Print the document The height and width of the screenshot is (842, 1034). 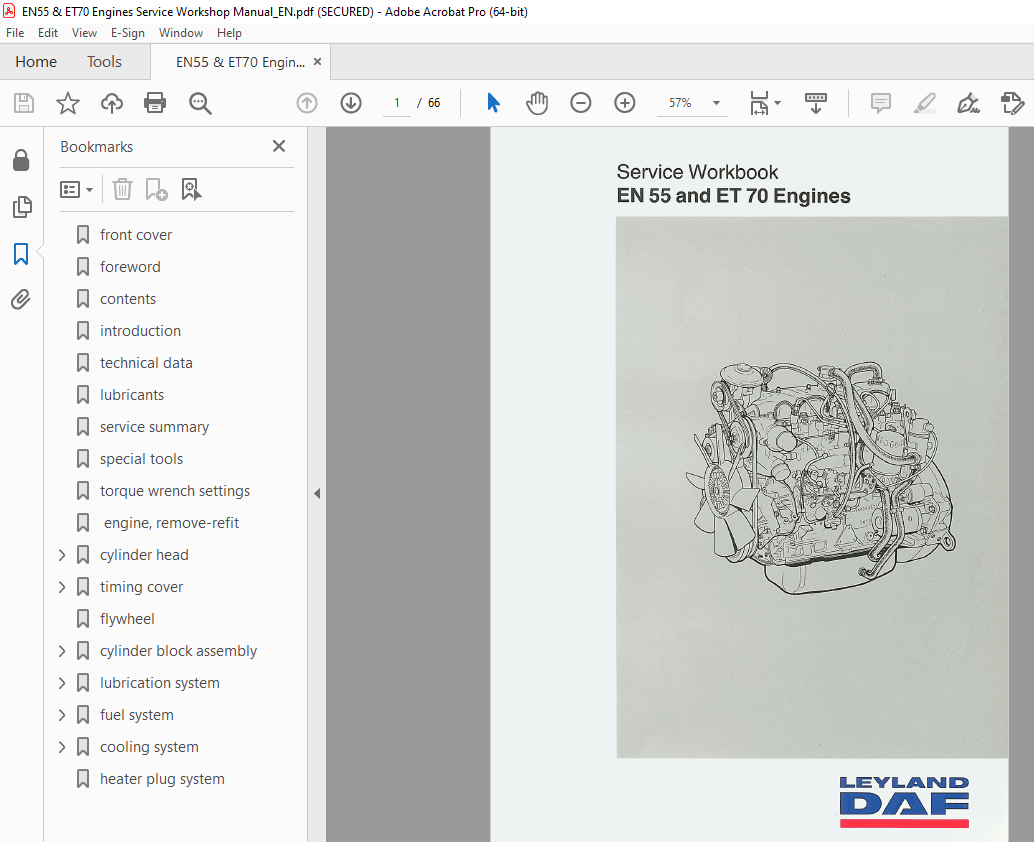(x=155, y=103)
